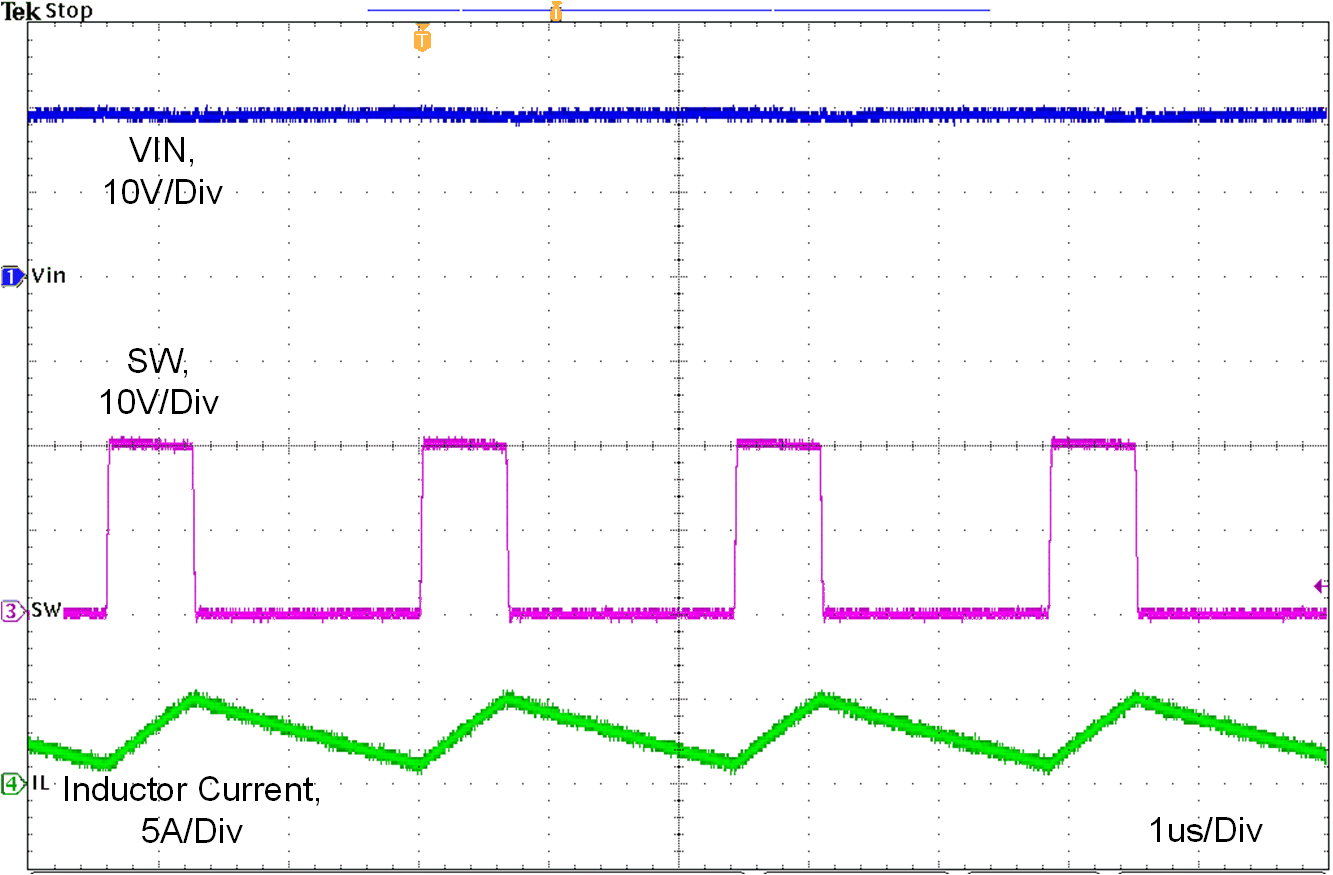The width and height of the screenshot is (1333, 875).
Task: Expand channel 1 settings via Vin label
Action: (x=47, y=276)
